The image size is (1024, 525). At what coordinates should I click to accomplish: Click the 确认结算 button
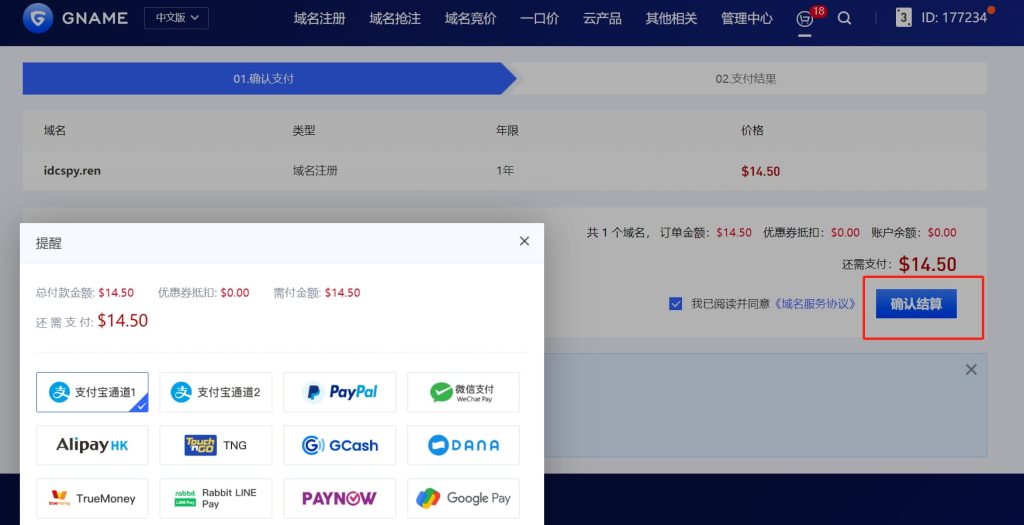click(x=916, y=304)
